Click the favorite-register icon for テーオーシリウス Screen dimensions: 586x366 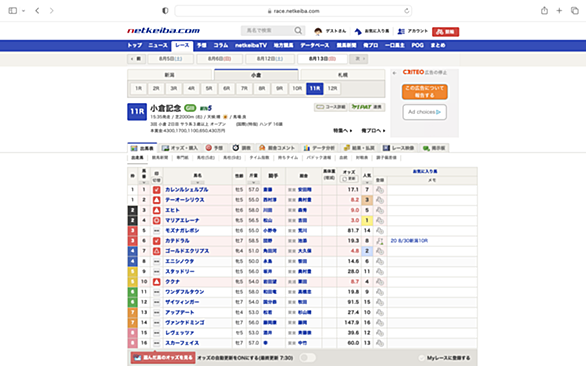380,200
